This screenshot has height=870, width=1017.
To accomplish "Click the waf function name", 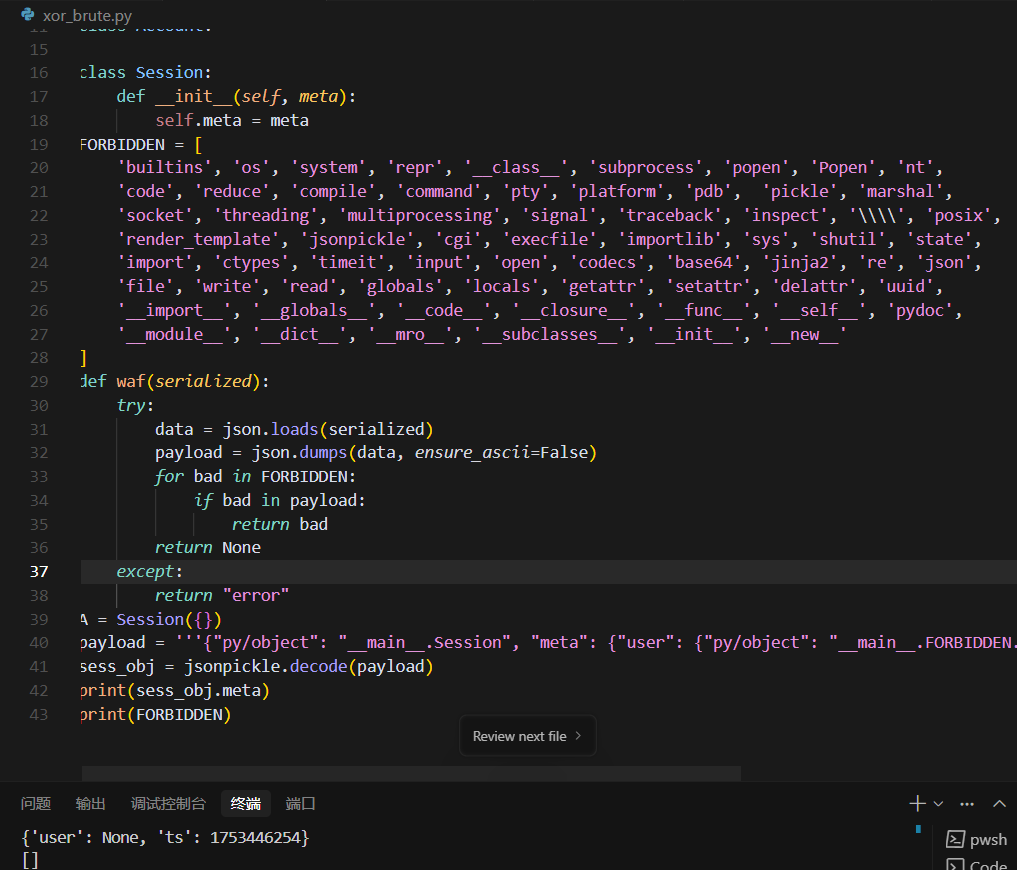I will [x=131, y=381].
